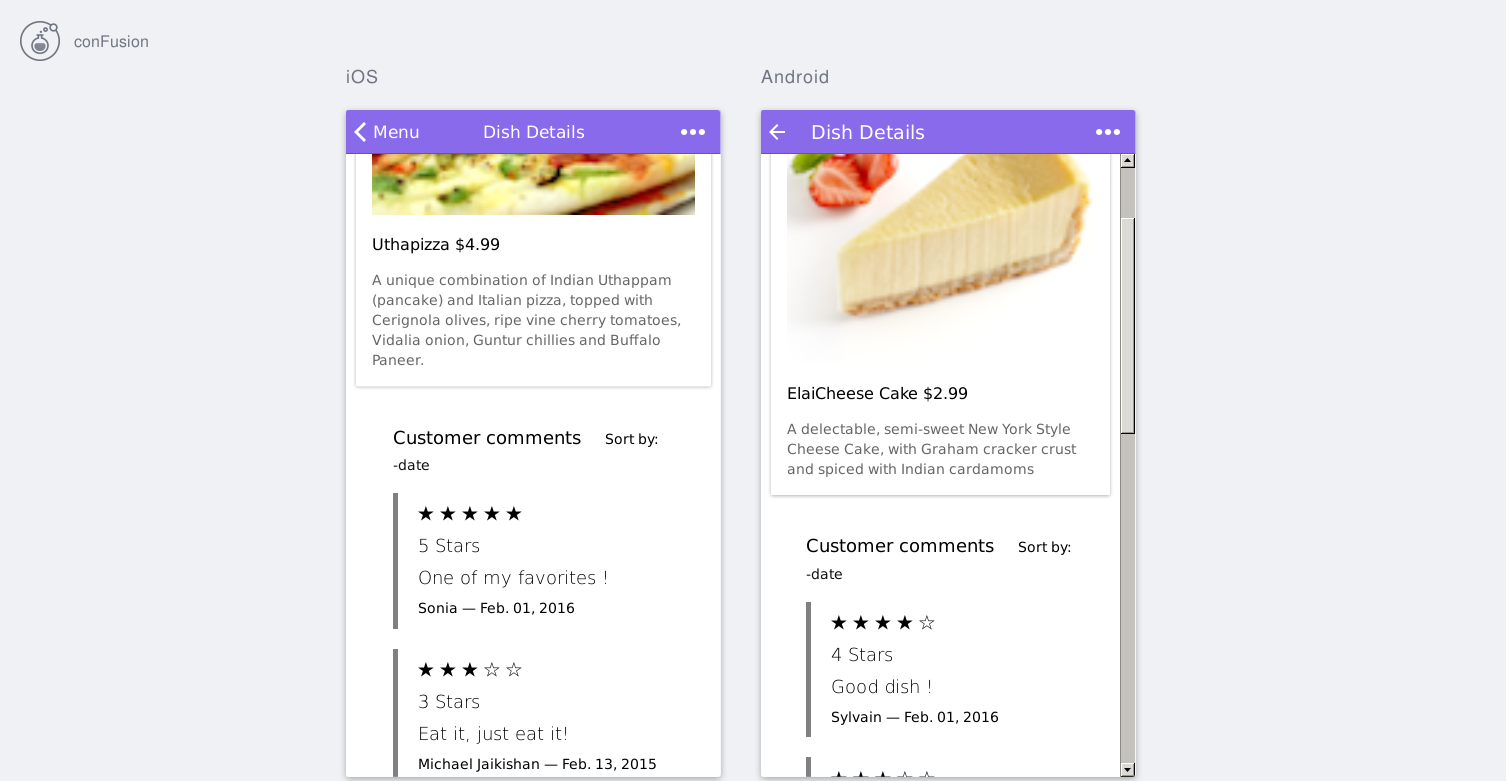Click the five-star rating on Sonia's comment
Viewport: 1506px width, 781px height.
pos(470,514)
